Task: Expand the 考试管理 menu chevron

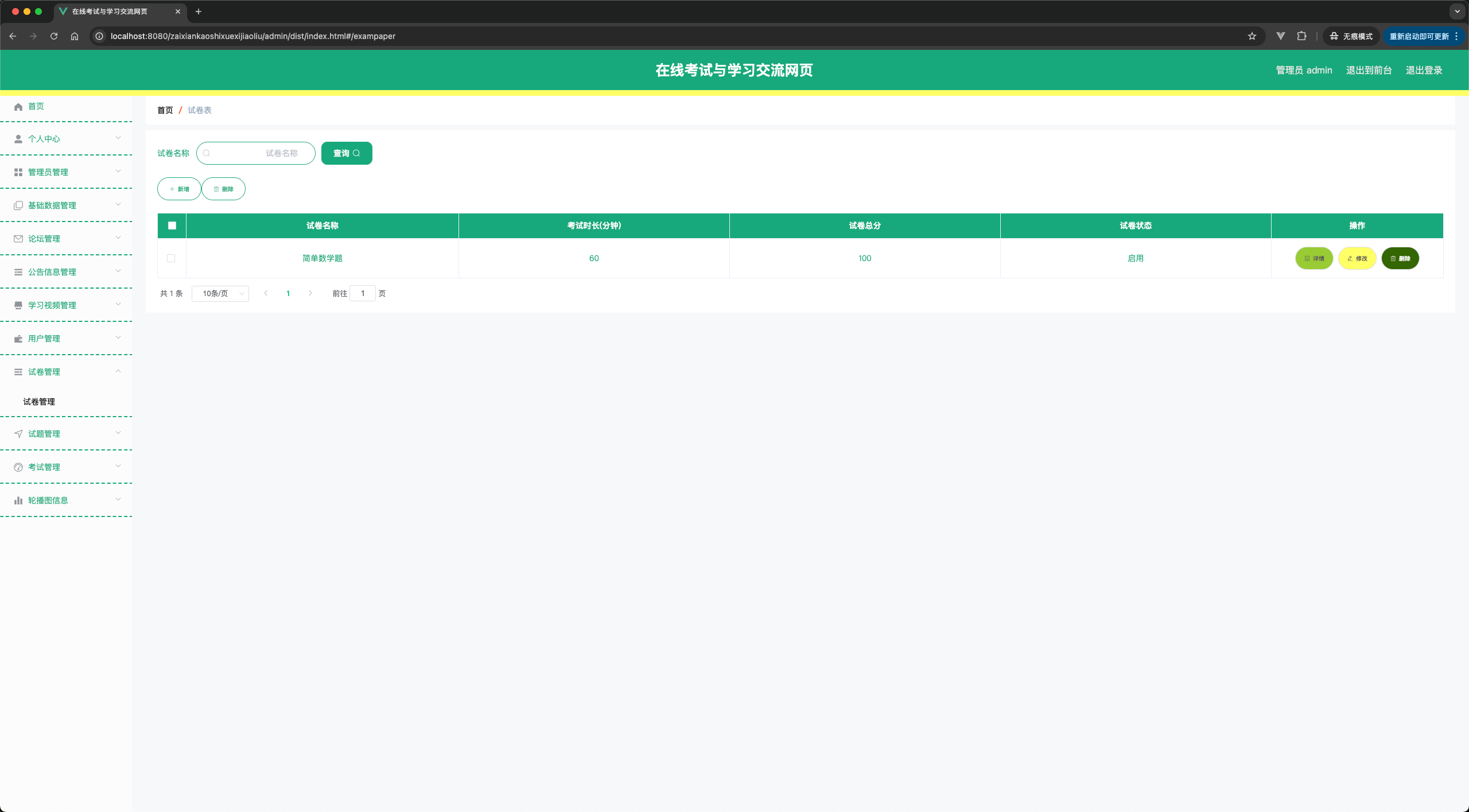Action: (118, 466)
